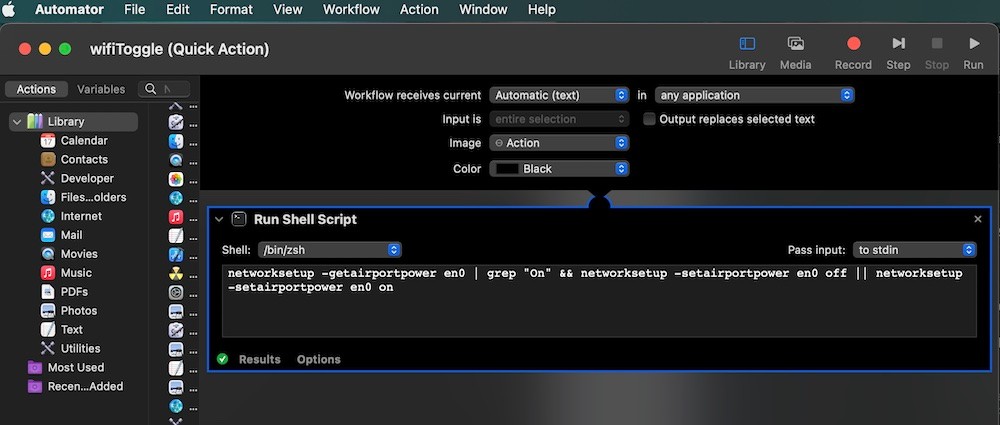
Task: Open the Edit menu
Action: (x=177, y=10)
